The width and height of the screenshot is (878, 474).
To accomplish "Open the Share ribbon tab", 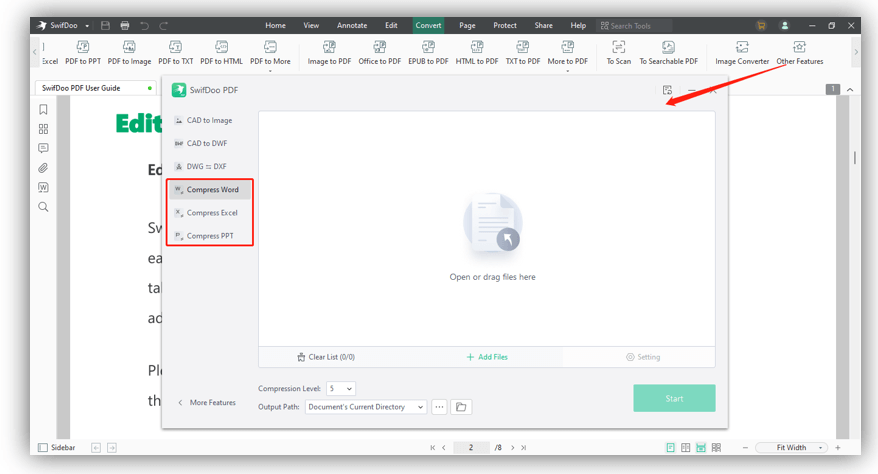I will click(x=543, y=26).
